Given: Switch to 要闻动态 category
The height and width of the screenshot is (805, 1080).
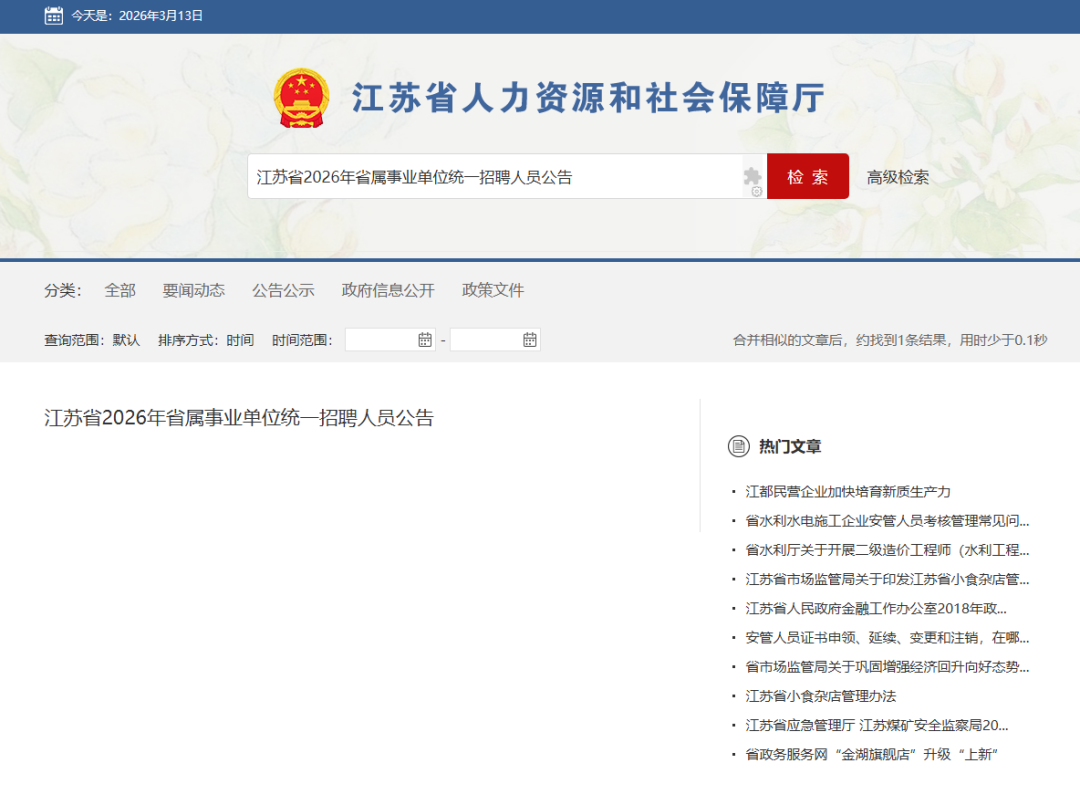Looking at the screenshot, I should click(194, 290).
